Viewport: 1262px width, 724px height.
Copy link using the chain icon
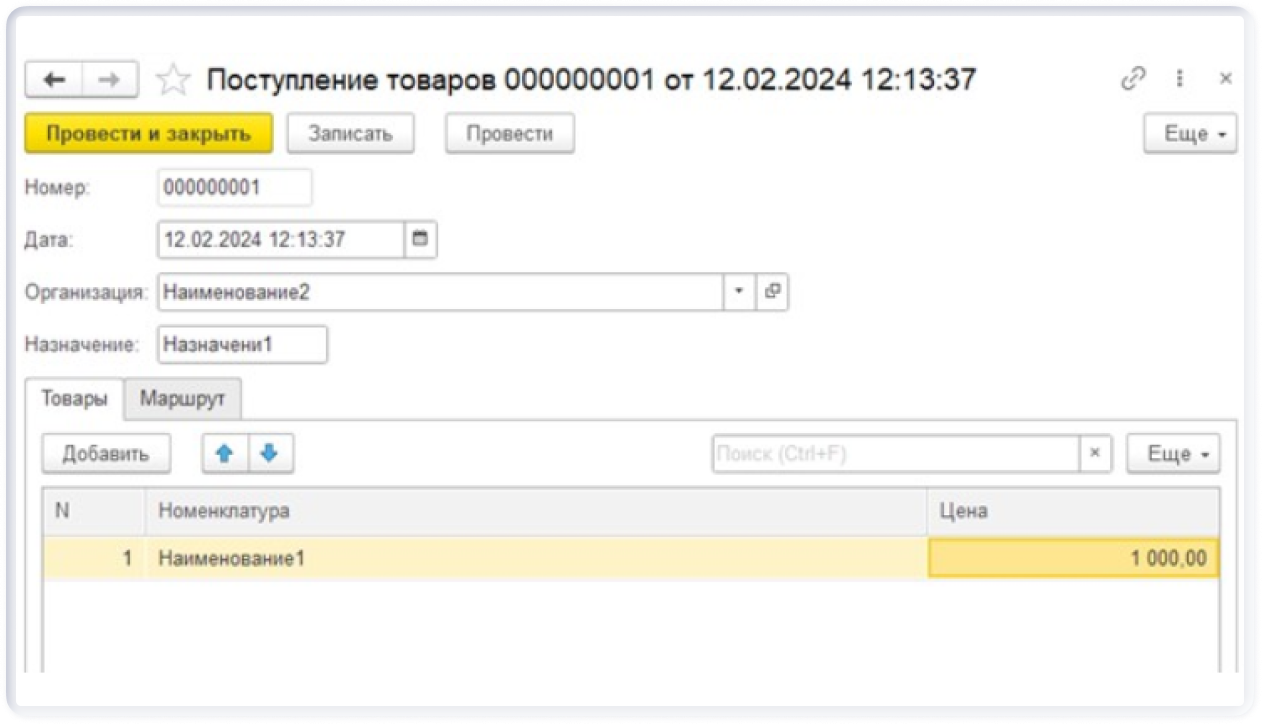point(1133,79)
